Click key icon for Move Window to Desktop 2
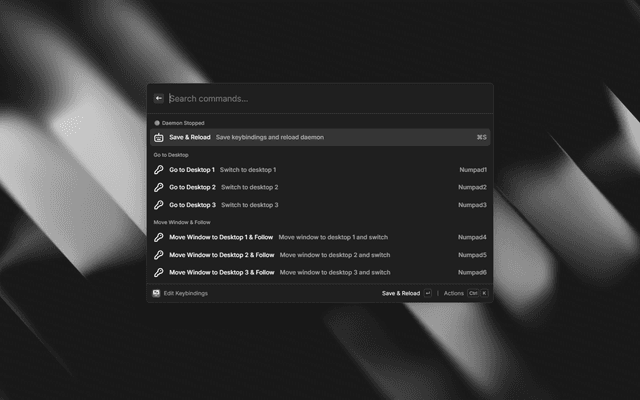Image resolution: width=640 pixels, height=400 pixels. [x=158, y=255]
